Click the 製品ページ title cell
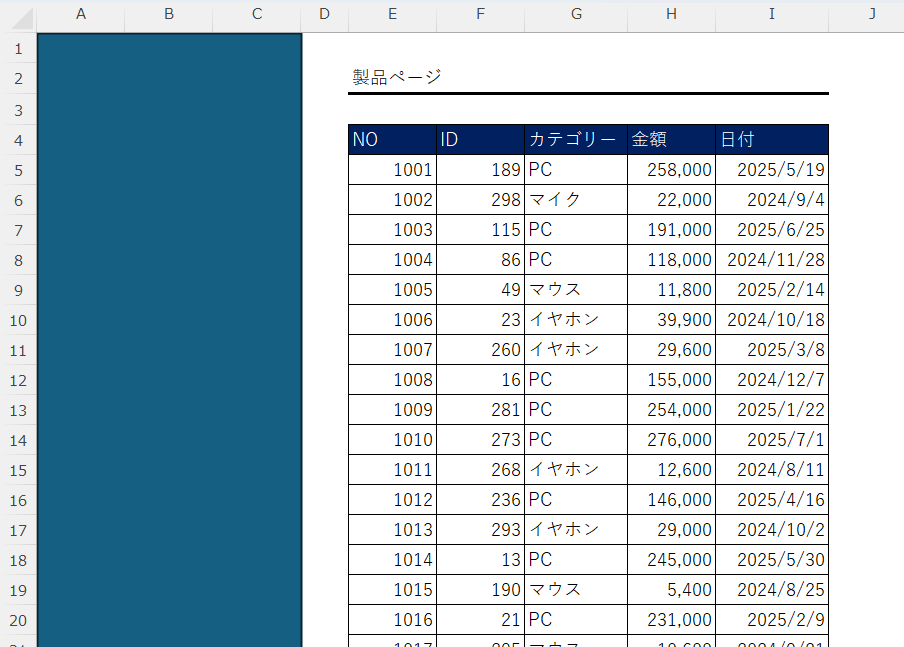Viewport: 904px width, 647px height. (x=396, y=77)
